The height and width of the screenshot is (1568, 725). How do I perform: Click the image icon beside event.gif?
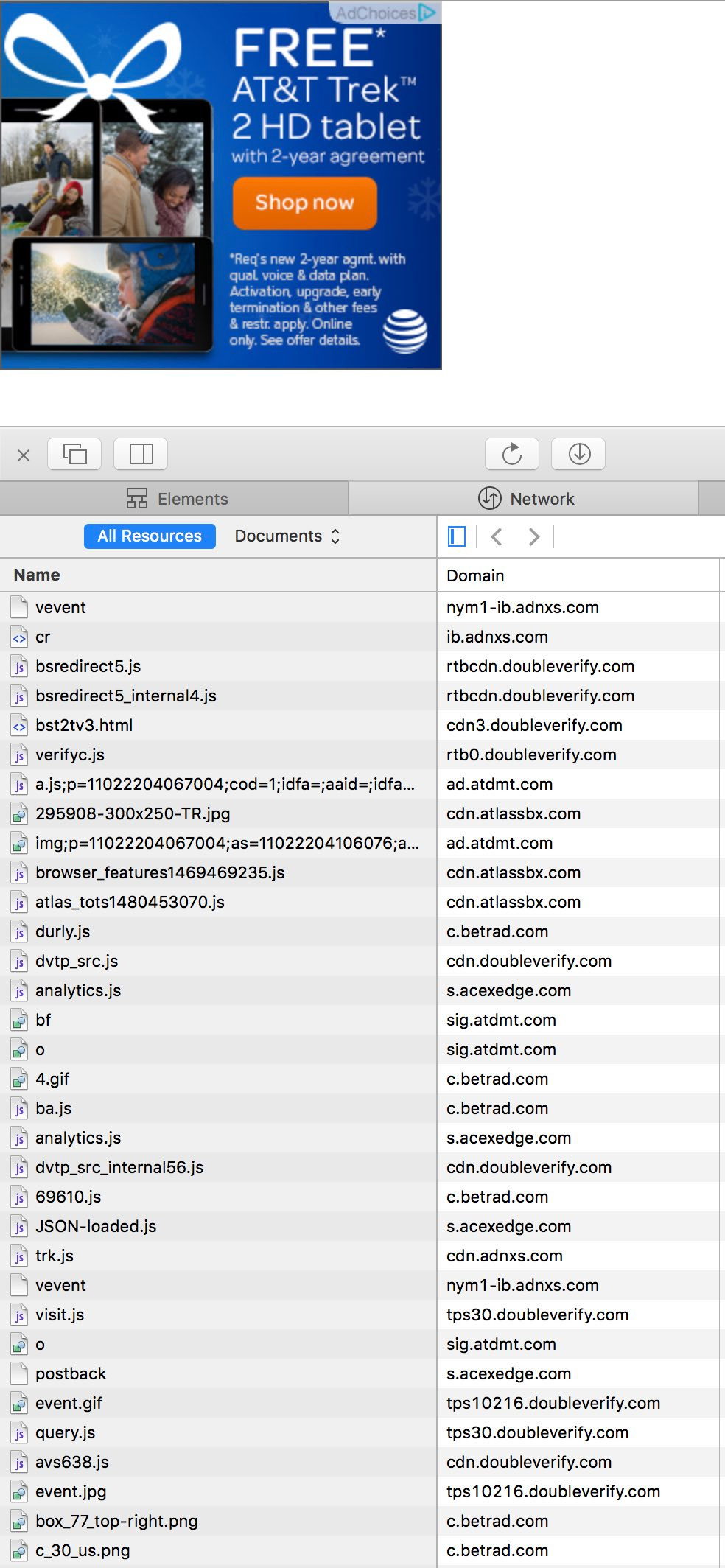click(20, 1404)
